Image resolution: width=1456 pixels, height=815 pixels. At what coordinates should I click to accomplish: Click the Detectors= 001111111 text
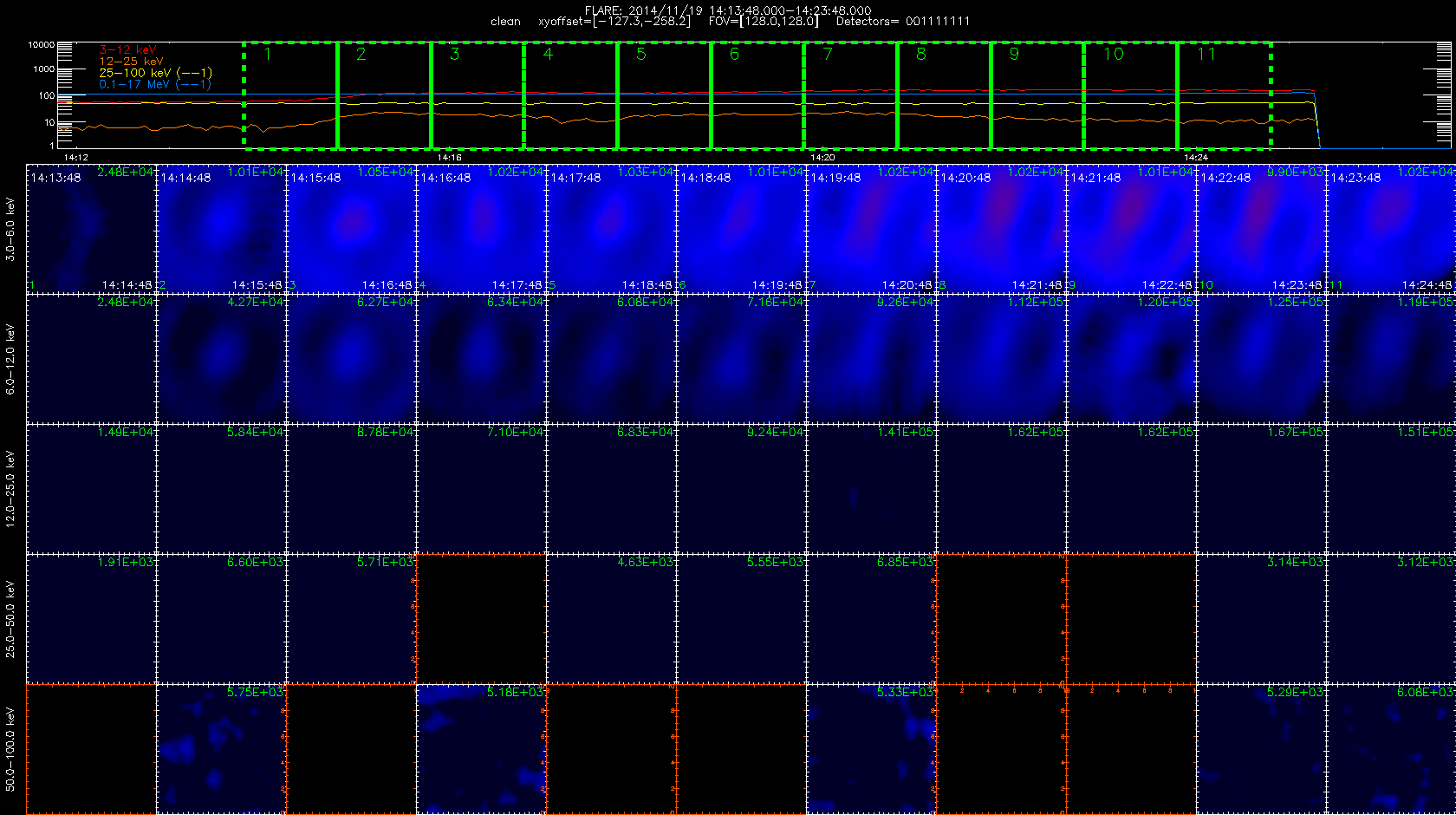(903, 22)
